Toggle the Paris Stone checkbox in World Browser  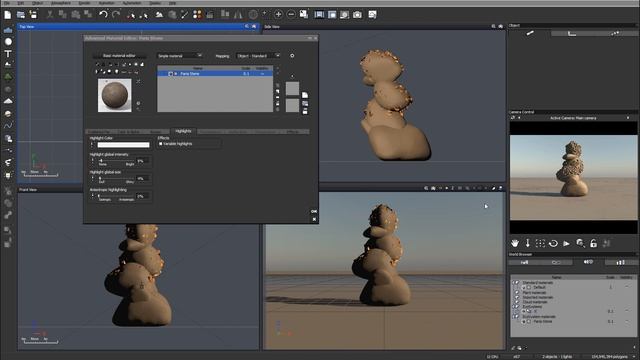[x=529, y=322]
